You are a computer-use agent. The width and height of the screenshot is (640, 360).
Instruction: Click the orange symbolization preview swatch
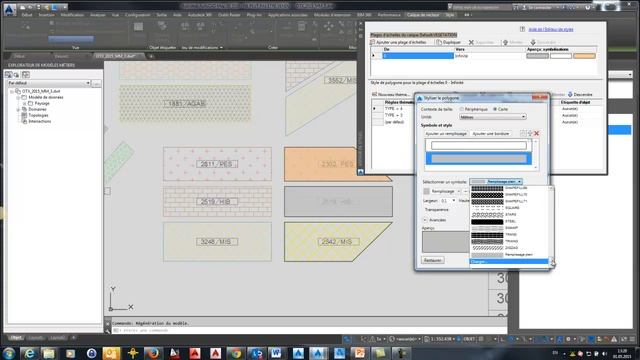[x=584, y=56]
